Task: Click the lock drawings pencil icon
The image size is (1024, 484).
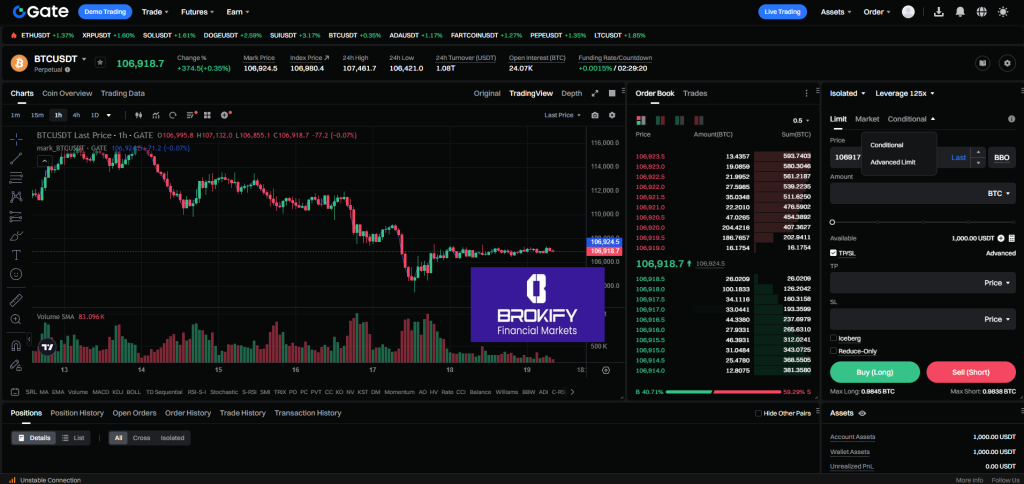Action: click(16, 364)
